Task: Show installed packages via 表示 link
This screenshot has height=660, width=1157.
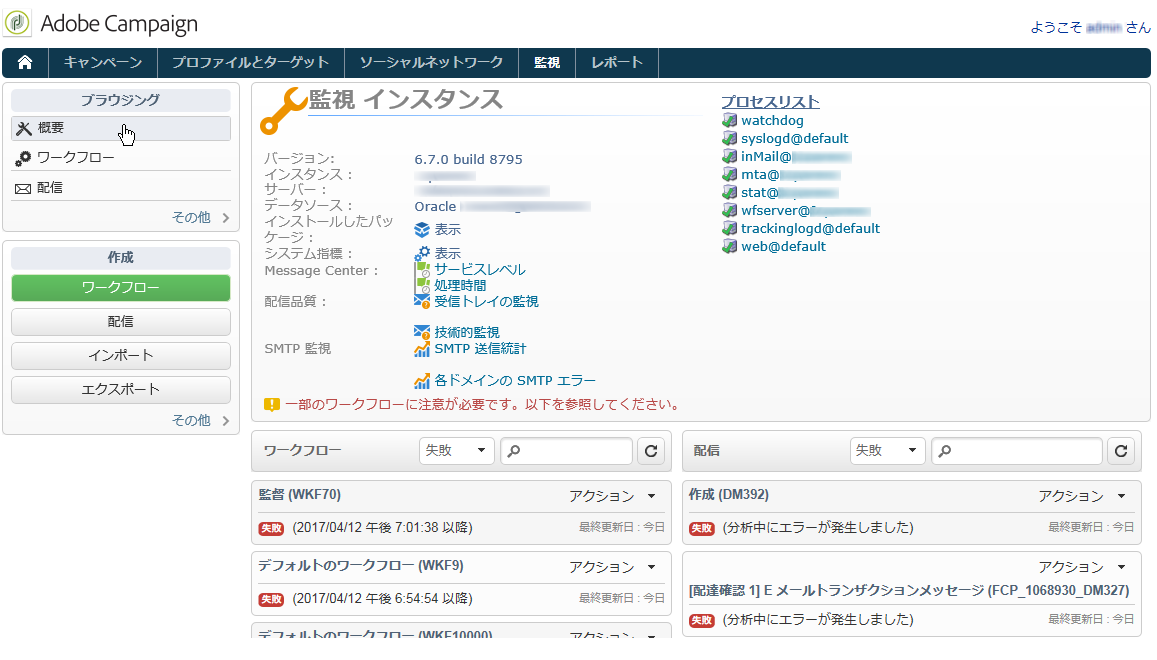Action: (447, 230)
